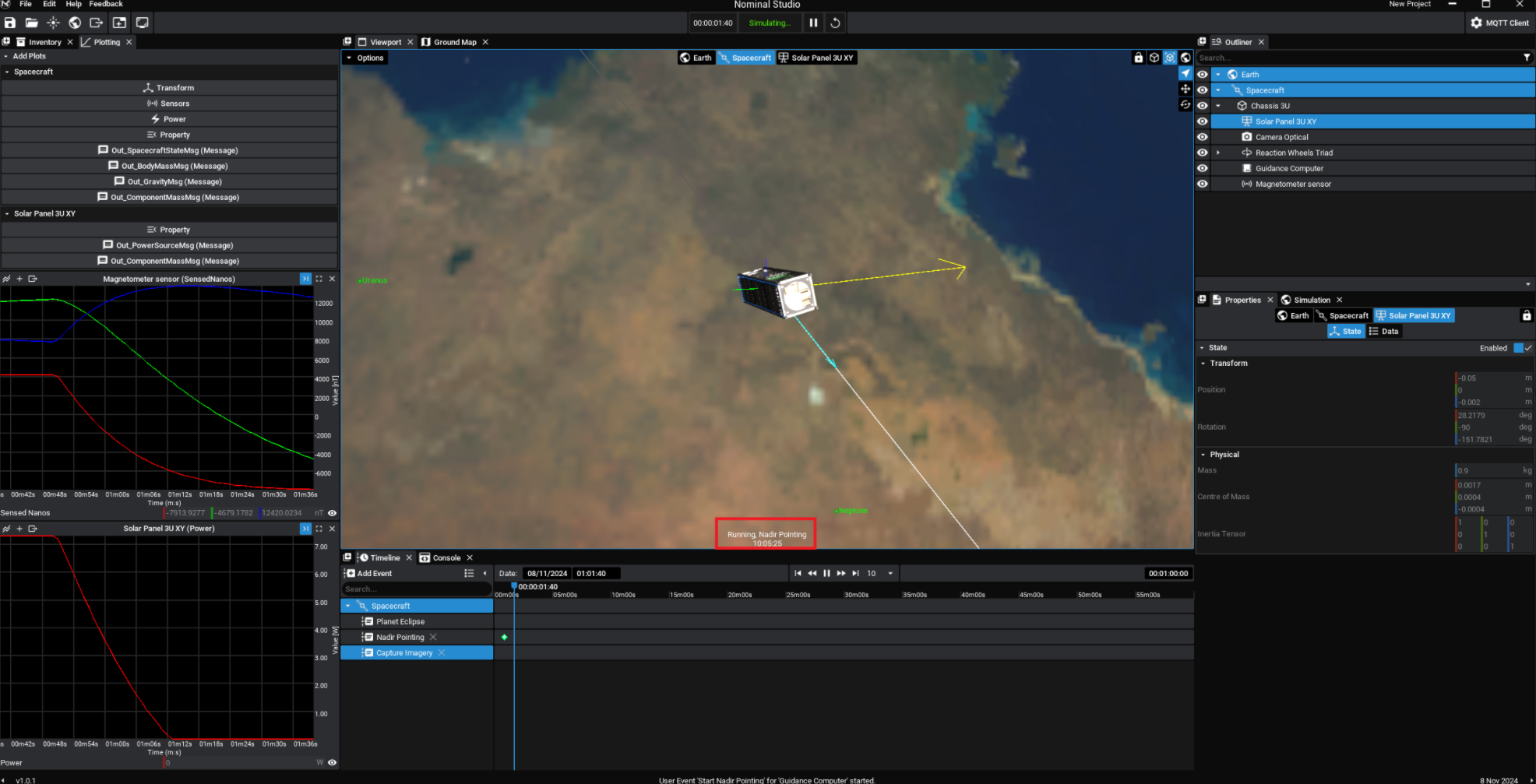The image size is (1536, 784).
Task: Open the MQTT Client settings
Action: [x=1499, y=23]
